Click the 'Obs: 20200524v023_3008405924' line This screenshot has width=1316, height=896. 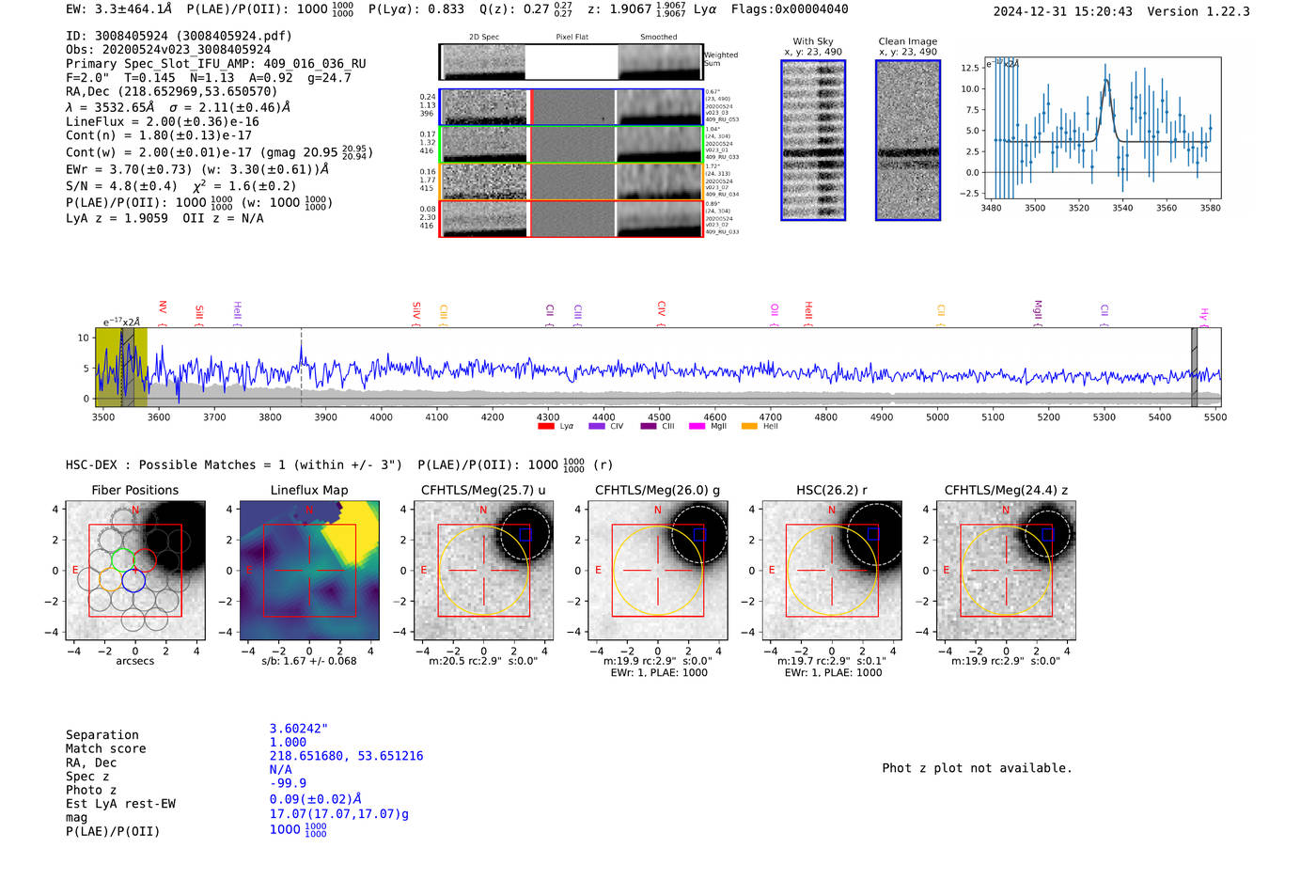coord(168,49)
